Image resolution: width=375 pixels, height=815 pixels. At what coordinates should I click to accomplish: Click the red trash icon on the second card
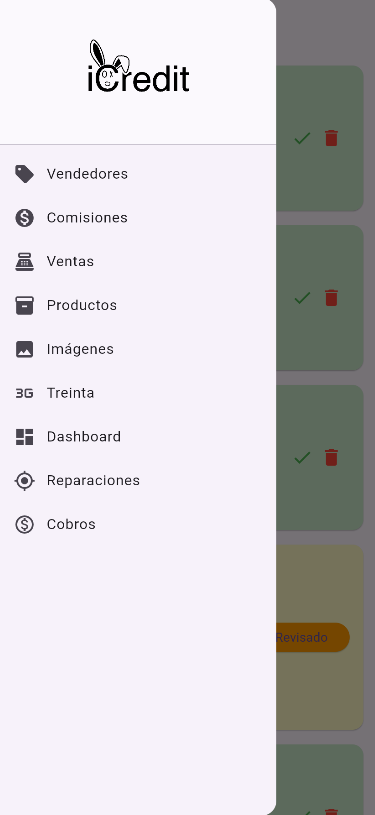(x=331, y=298)
